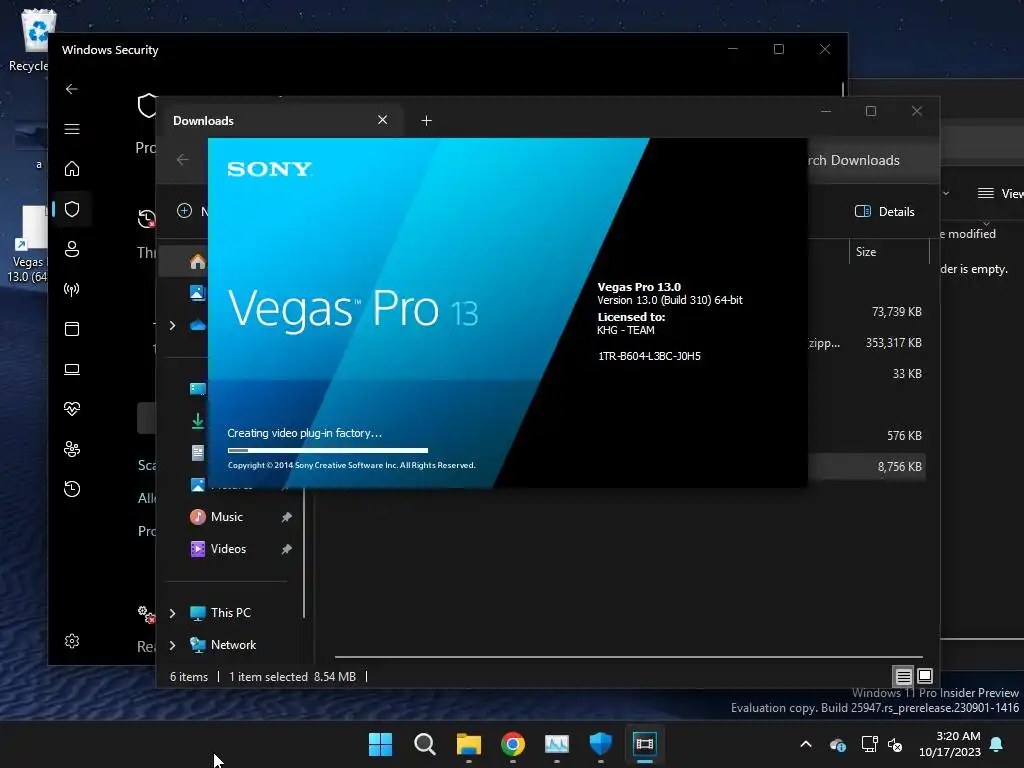Expand OneDrive node in navigation pane
The image size is (1024, 768).
pos(172,325)
